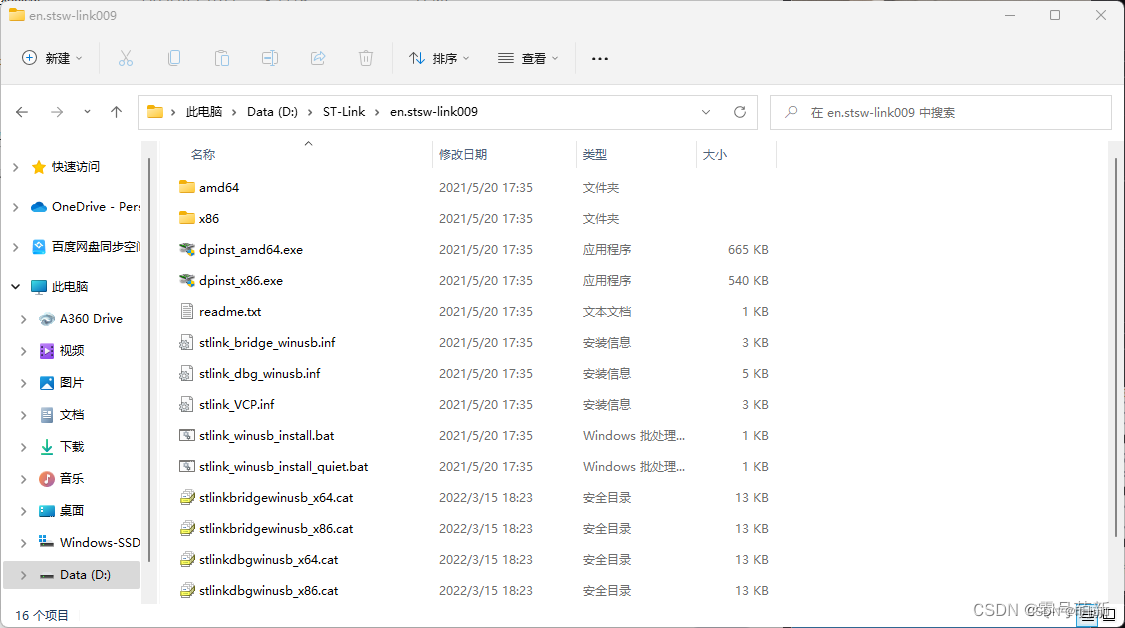Open the Sort (排序) dropdown
This screenshot has width=1125, height=628.
coord(439,58)
